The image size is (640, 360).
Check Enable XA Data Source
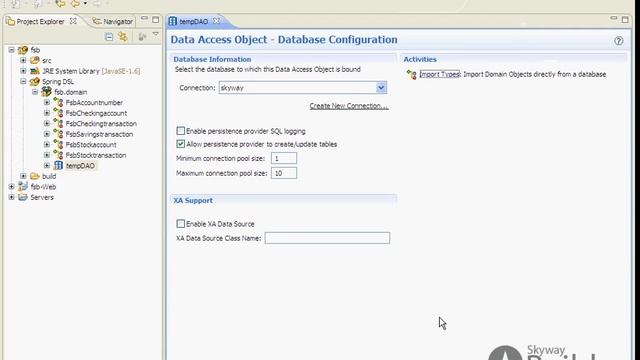point(180,224)
